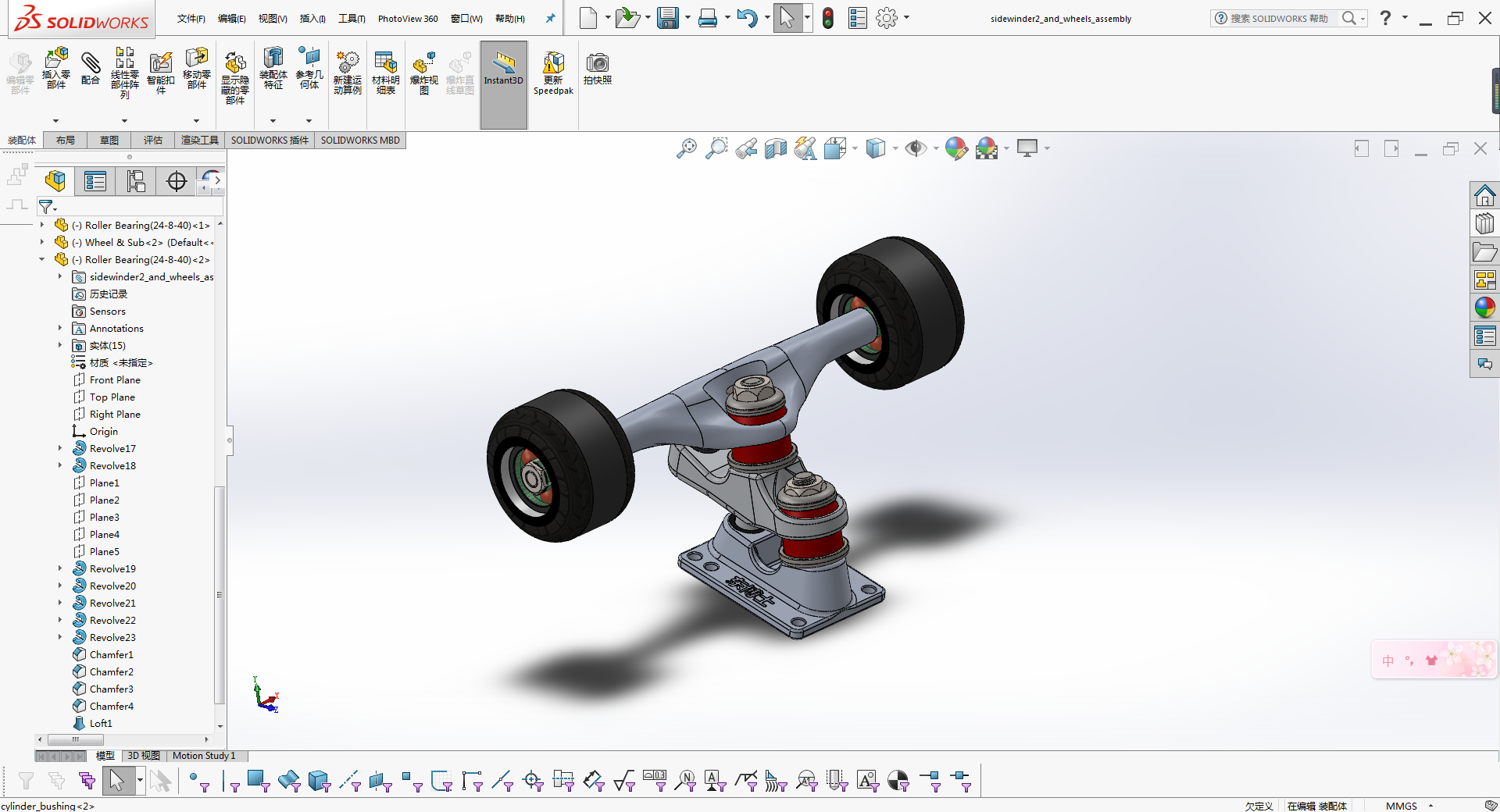Click the 爆炸视图 exploded view icon
This screenshot has height=812, width=1500.
(x=424, y=73)
